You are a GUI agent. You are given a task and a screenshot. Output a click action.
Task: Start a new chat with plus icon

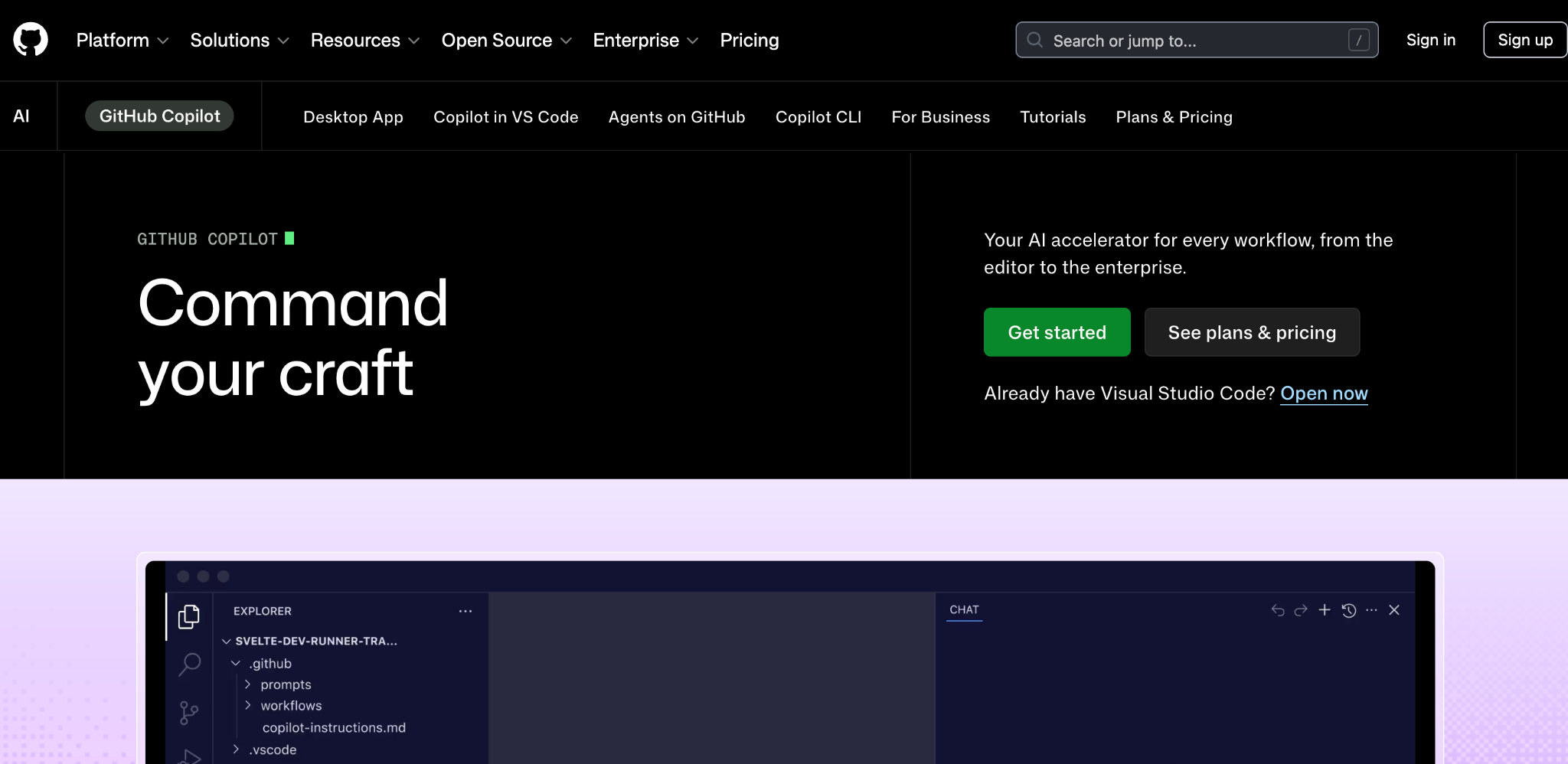tap(1325, 610)
